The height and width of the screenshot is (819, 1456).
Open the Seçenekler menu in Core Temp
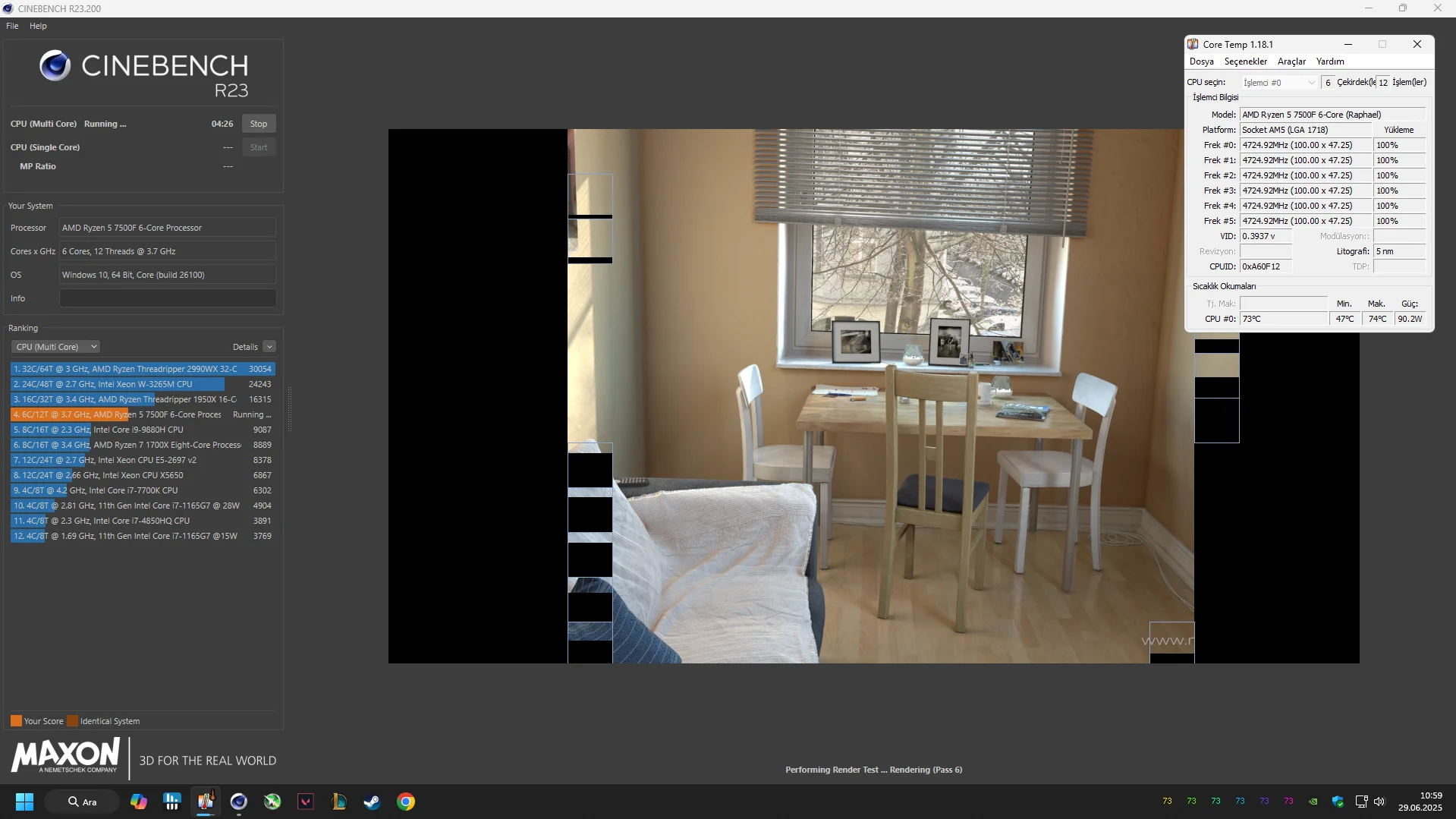[x=1245, y=61]
